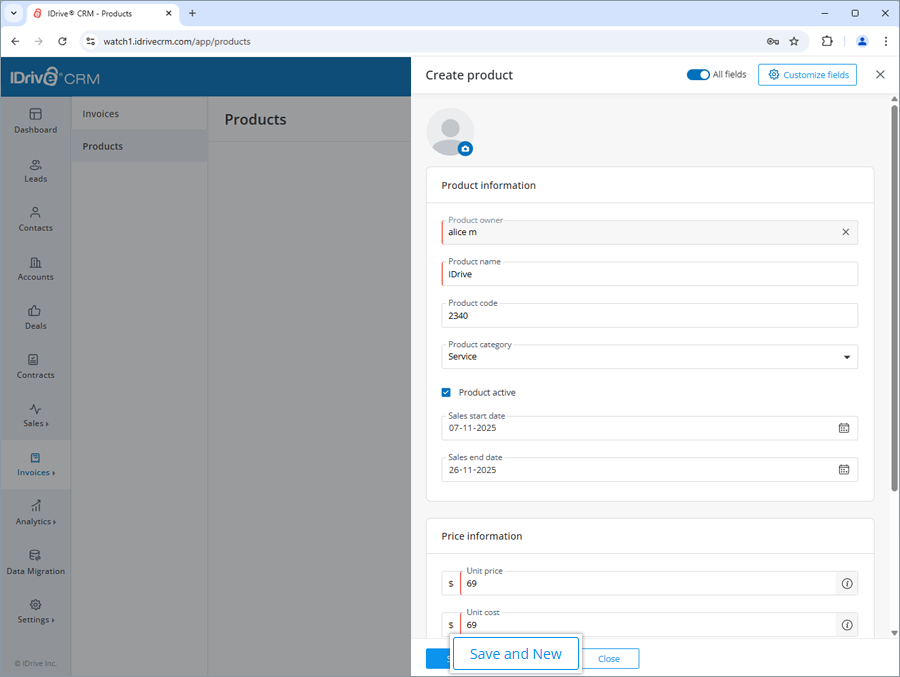900x677 pixels.
Task: Select the Leads sidebar icon
Action: 35,171
